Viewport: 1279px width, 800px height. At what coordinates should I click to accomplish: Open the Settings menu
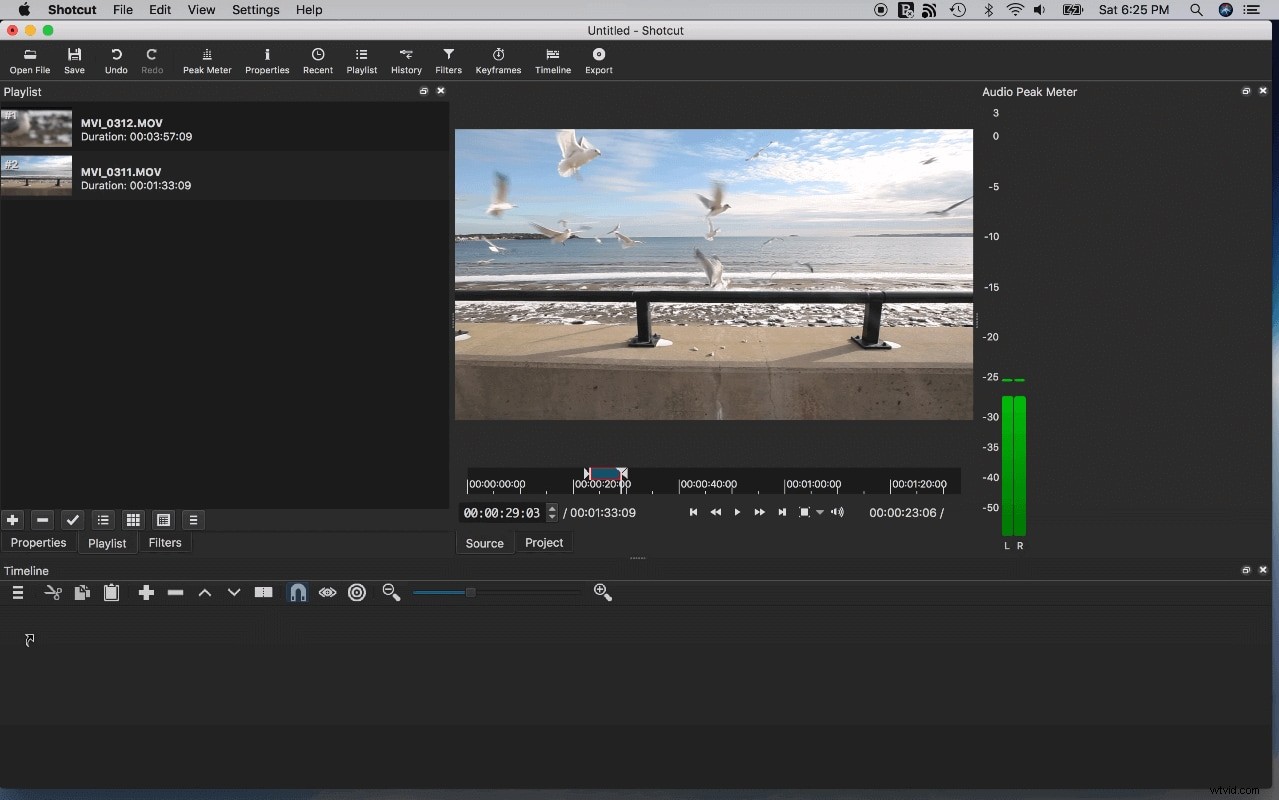click(255, 10)
